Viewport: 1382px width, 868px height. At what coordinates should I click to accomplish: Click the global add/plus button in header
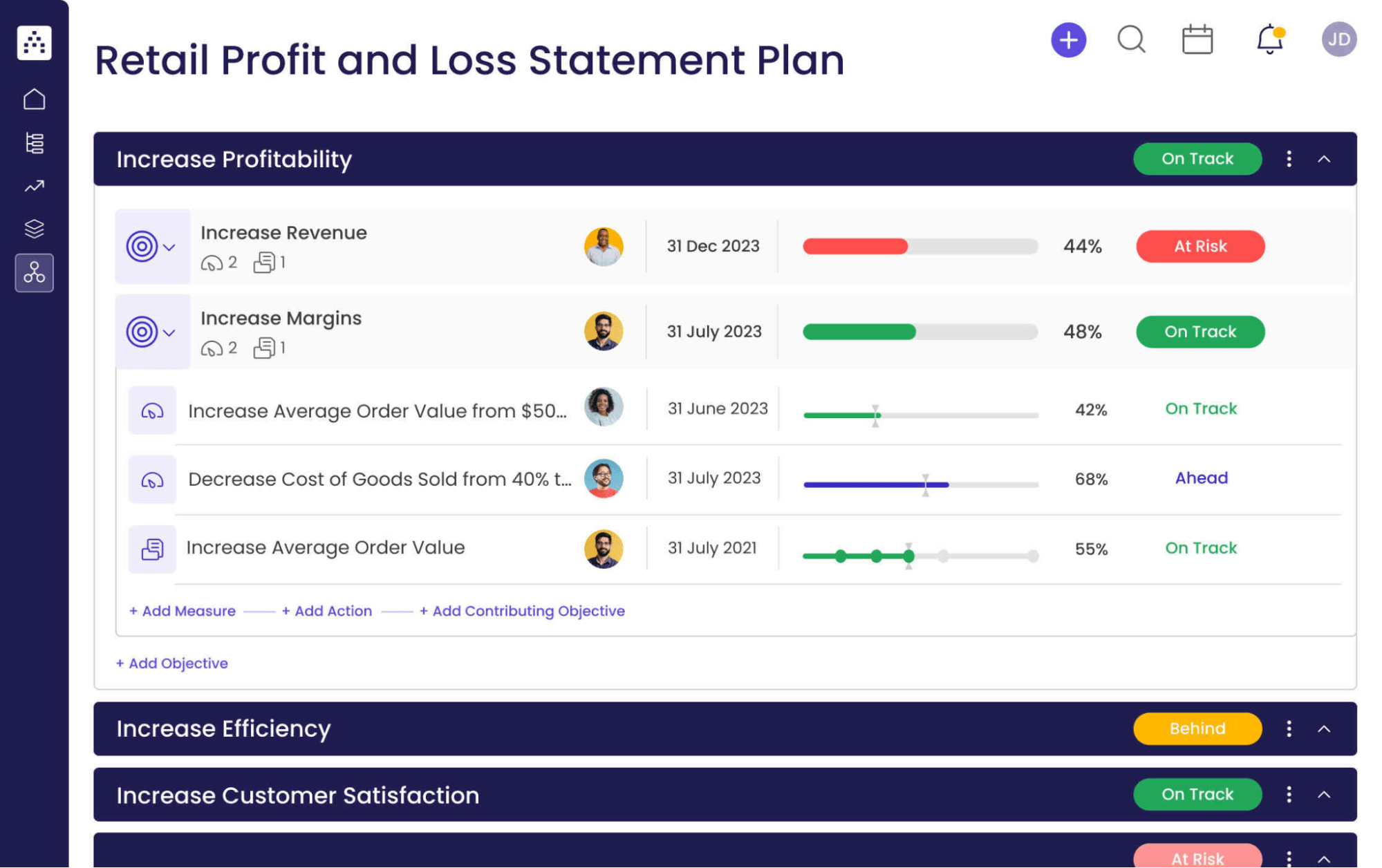[1067, 40]
